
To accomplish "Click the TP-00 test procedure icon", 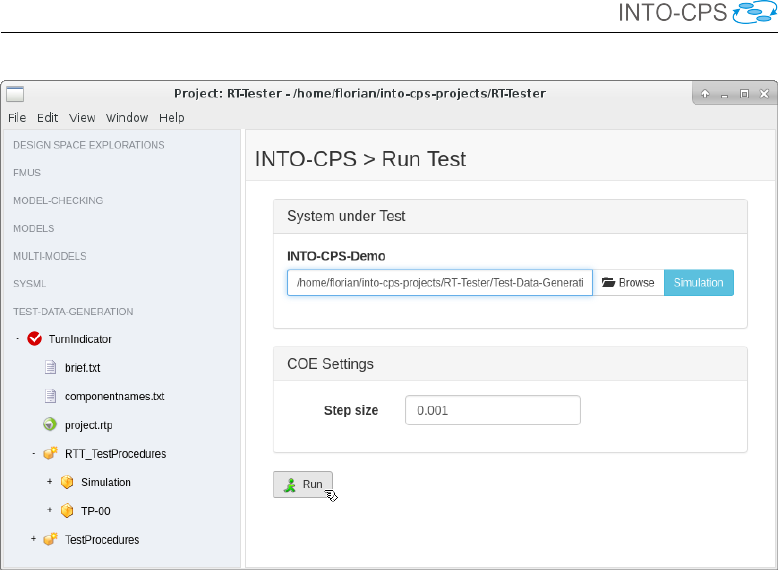I will [x=67, y=511].
